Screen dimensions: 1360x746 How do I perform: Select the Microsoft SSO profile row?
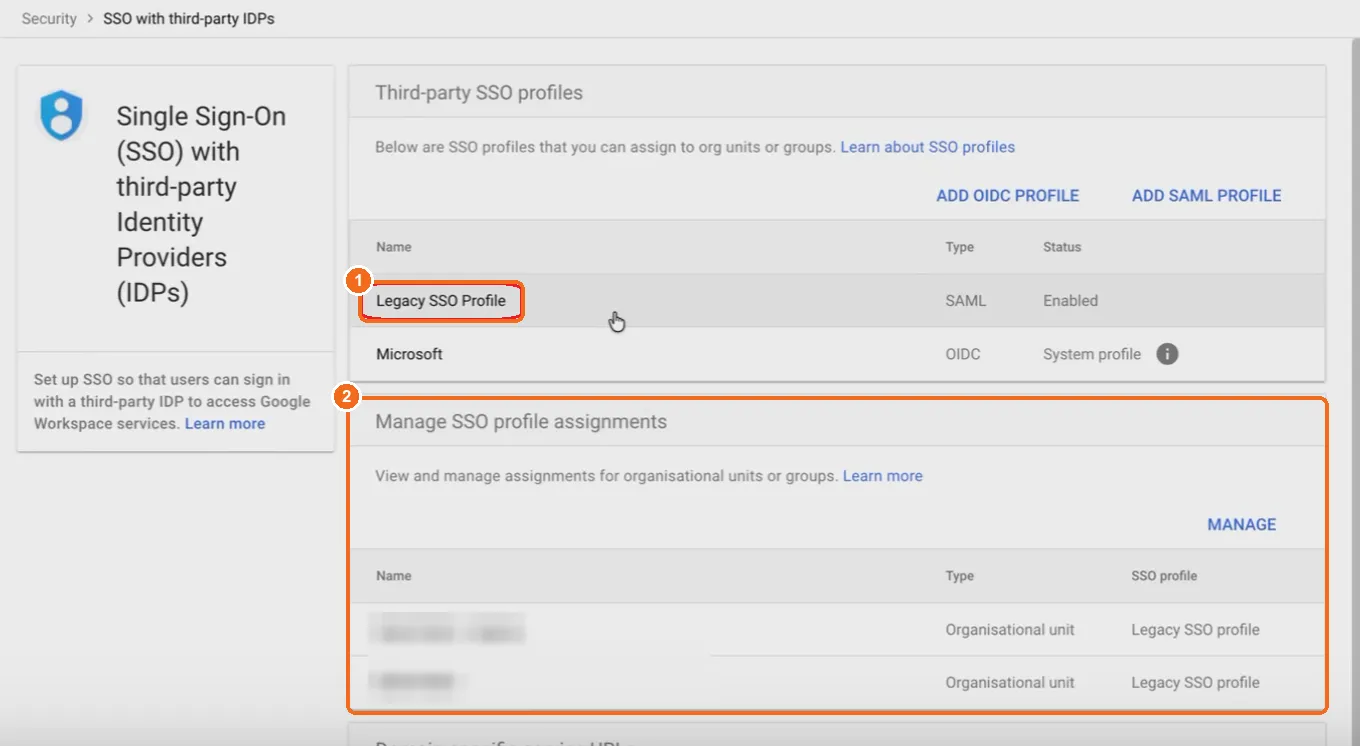coord(837,354)
